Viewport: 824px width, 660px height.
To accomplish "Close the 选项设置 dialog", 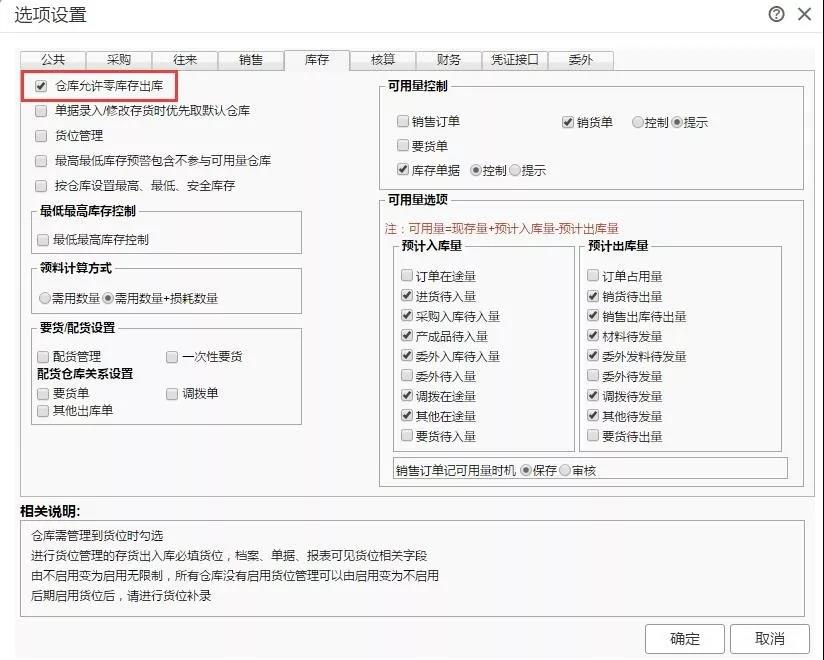I will [x=805, y=14].
